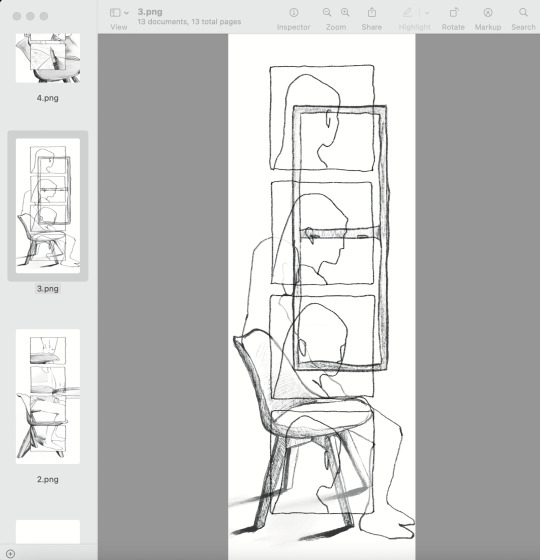Click the 3.png file name label
Screen dimensions: 540x560
click(x=48, y=289)
